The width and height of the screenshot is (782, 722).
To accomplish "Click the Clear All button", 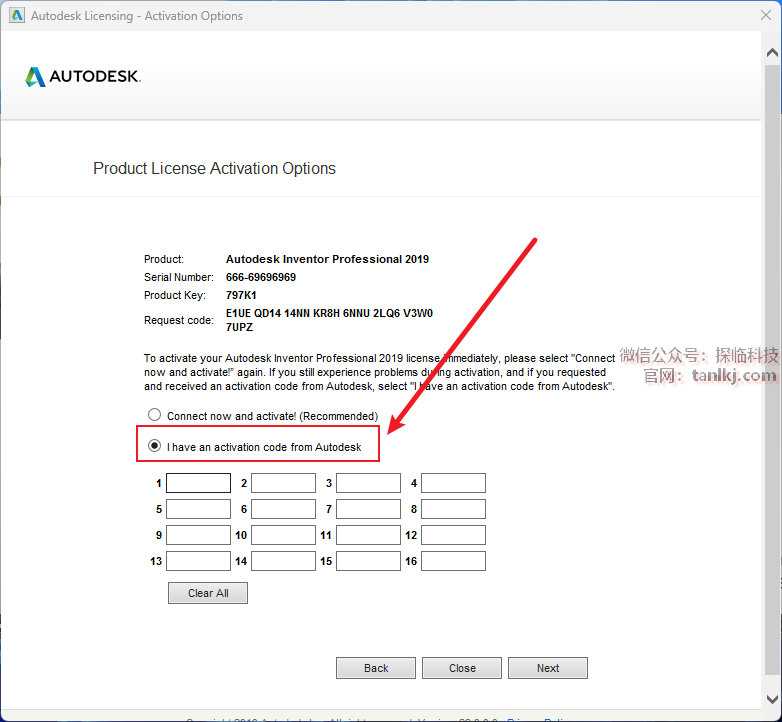I will [x=208, y=593].
